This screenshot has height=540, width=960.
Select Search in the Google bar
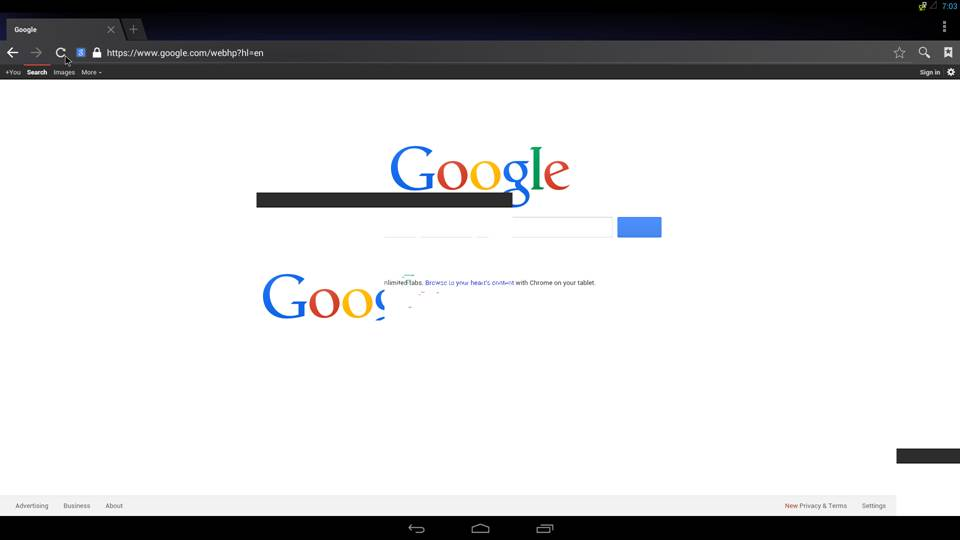pos(37,72)
